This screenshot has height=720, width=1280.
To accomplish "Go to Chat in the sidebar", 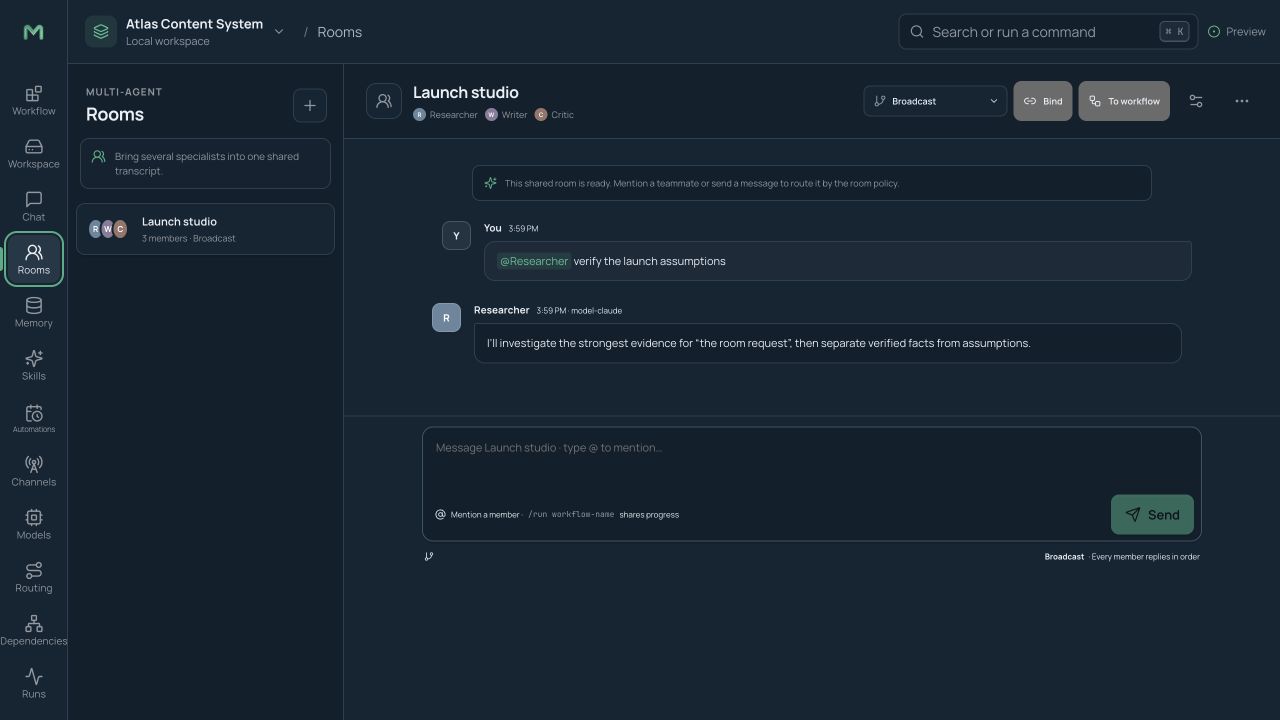I will pos(33,206).
